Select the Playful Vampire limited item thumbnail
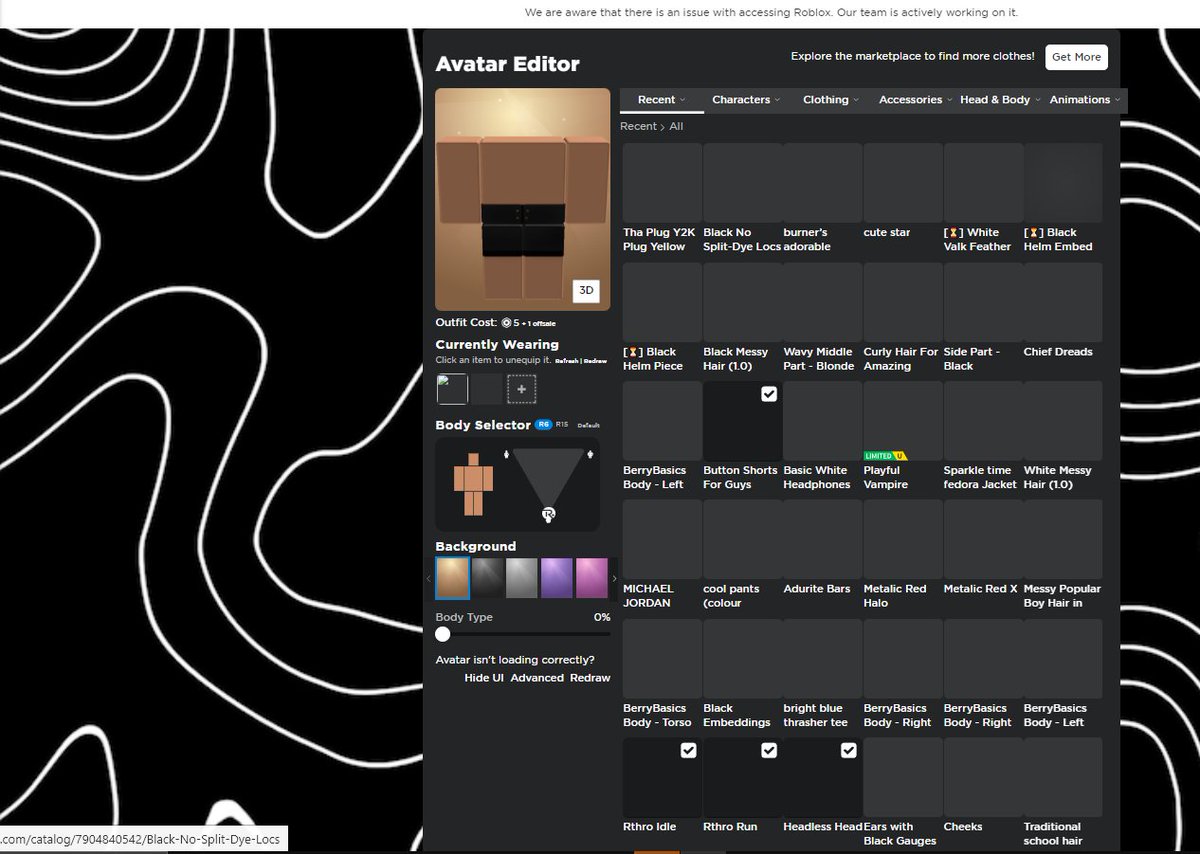 click(902, 421)
